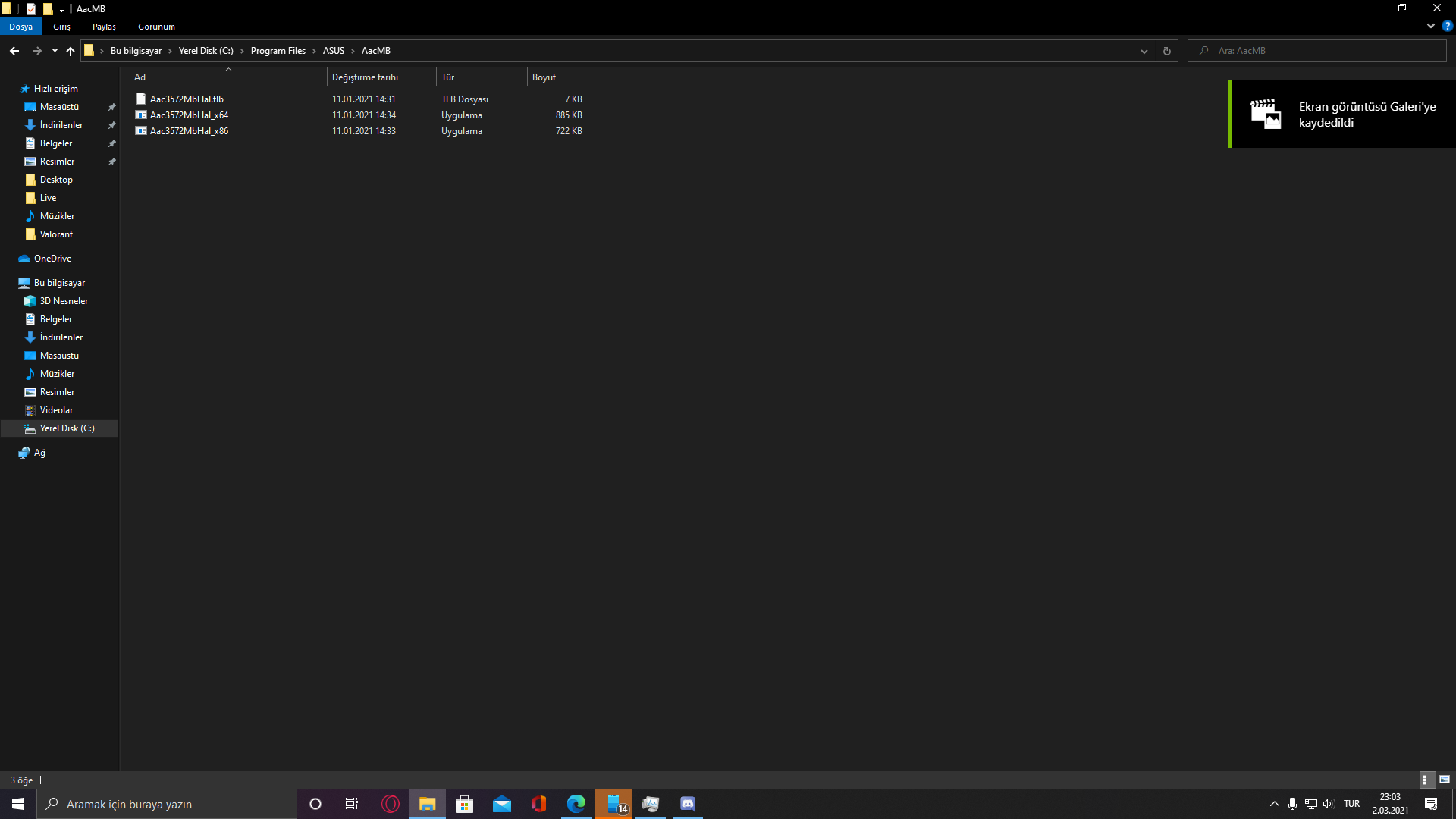This screenshot has width=1456, height=819.
Task: Open Discord from the taskbar
Action: click(x=687, y=804)
